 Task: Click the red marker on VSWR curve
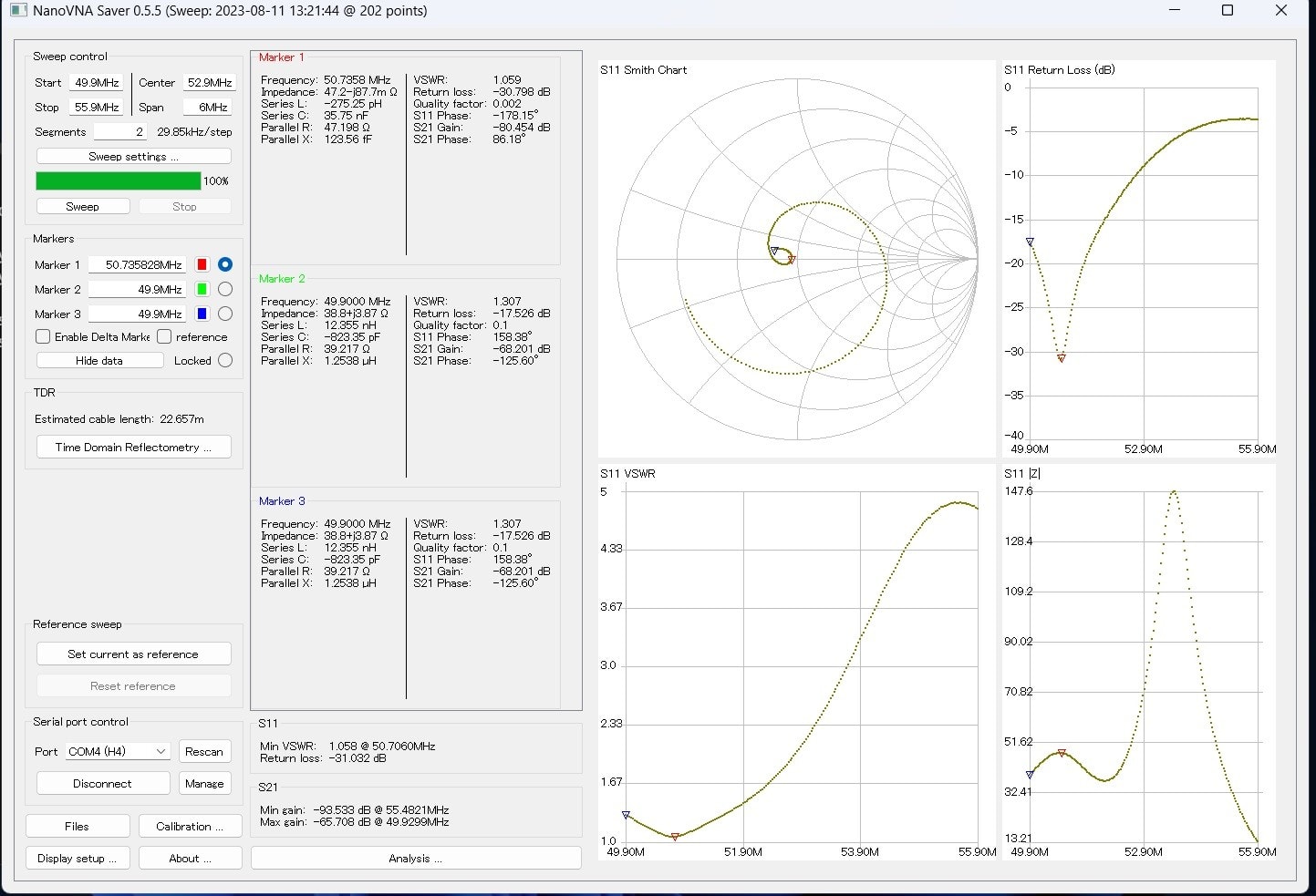[675, 836]
